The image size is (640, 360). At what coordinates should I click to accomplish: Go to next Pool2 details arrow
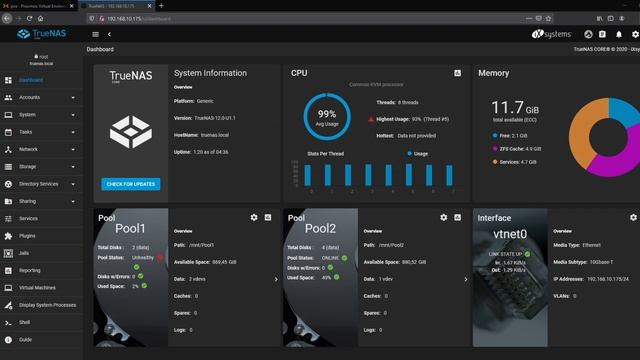(x=466, y=279)
